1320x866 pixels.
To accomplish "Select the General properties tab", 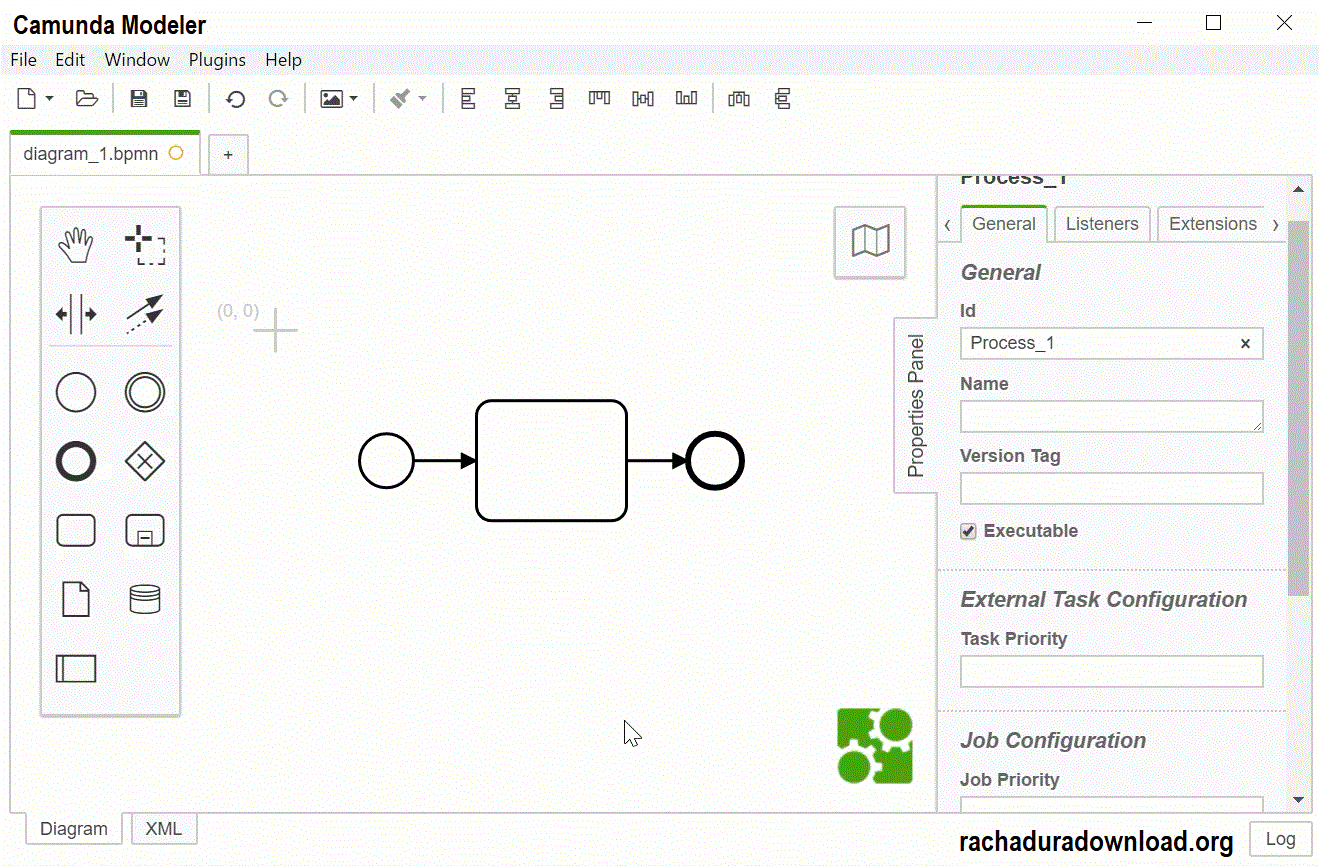I will tap(1004, 224).
